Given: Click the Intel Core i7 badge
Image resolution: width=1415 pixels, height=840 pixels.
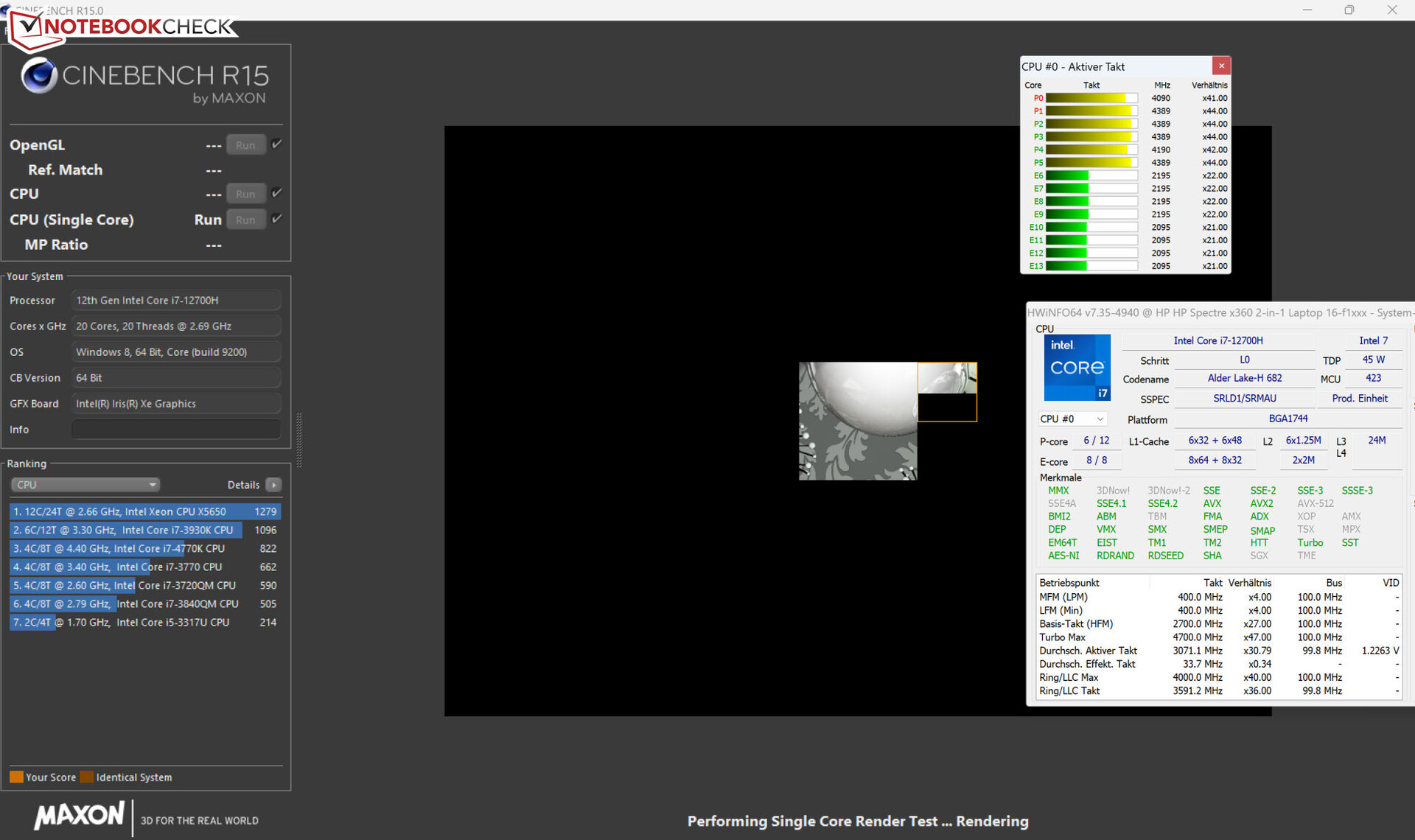Looking at the screenshot, I should (1077, 367).
